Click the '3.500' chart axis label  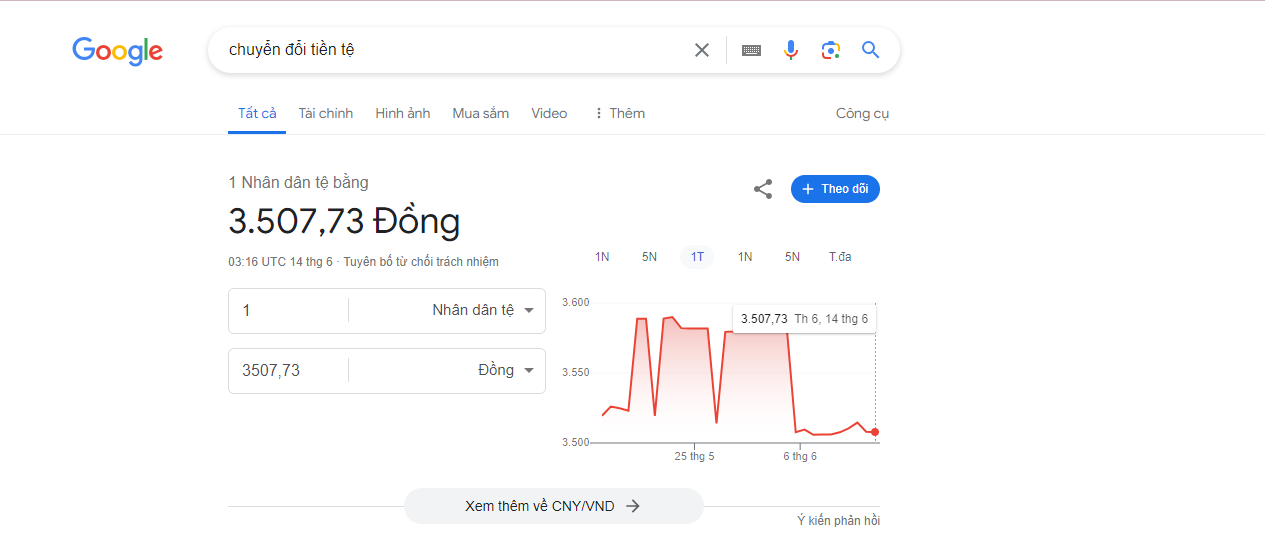tap(576, 442)
